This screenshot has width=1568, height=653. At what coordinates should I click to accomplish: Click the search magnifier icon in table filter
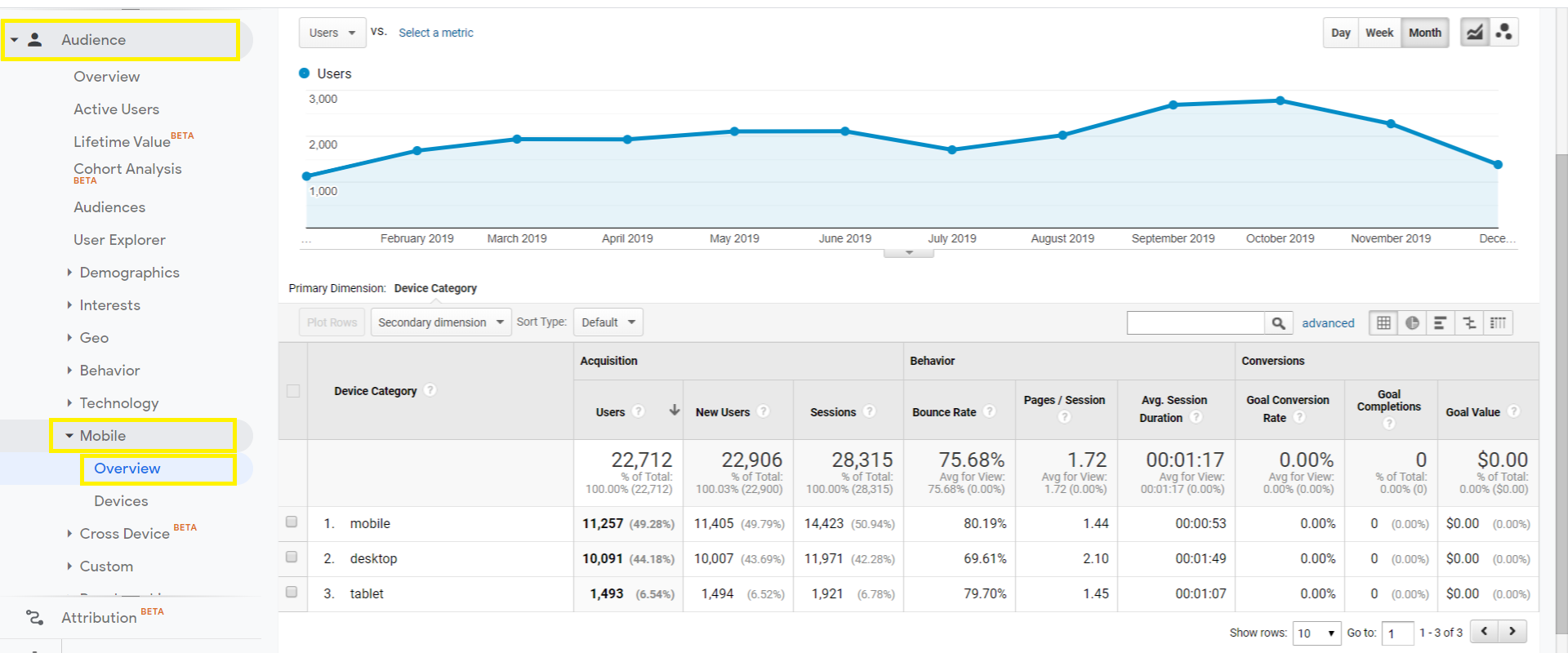pyautogui.click(x=1278, y=323)
